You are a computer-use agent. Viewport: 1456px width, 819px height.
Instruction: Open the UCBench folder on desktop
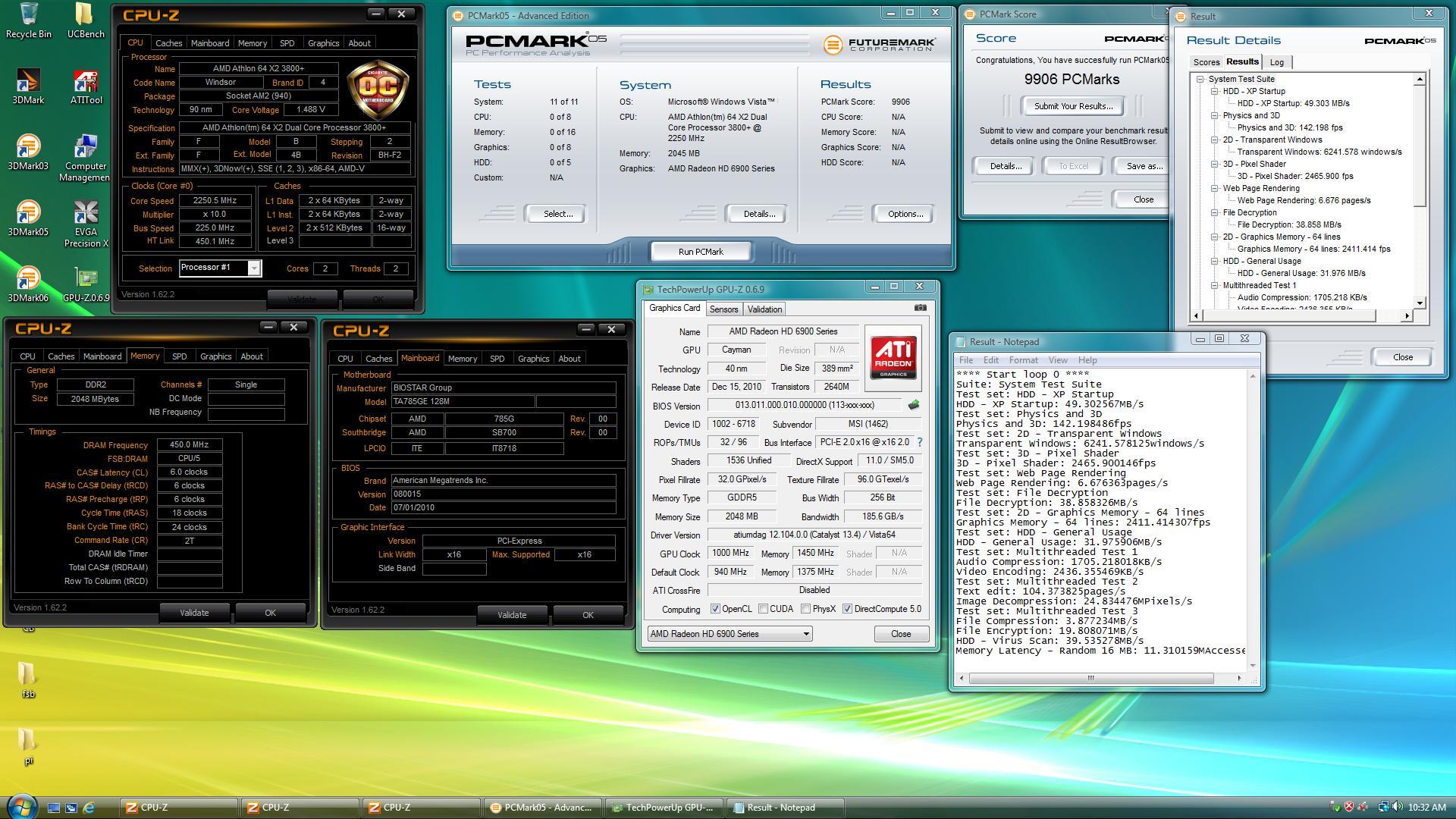[x=86, y=21]
